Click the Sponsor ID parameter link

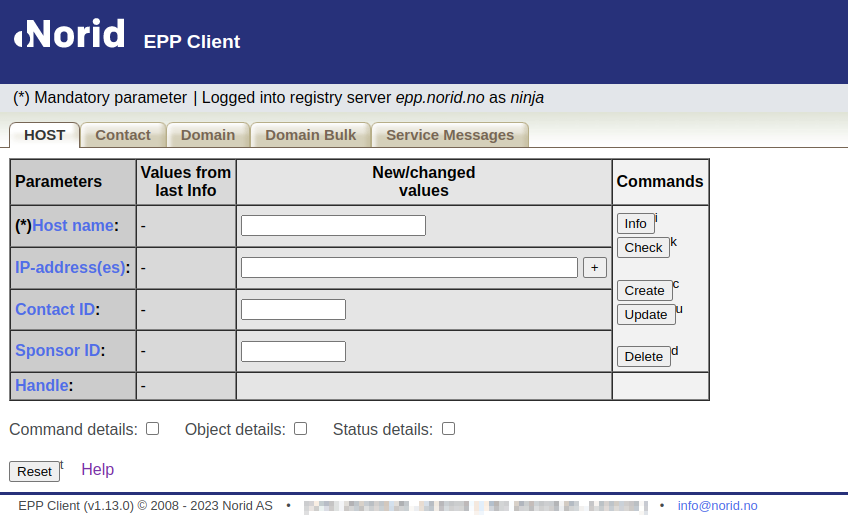click(58, 351)
